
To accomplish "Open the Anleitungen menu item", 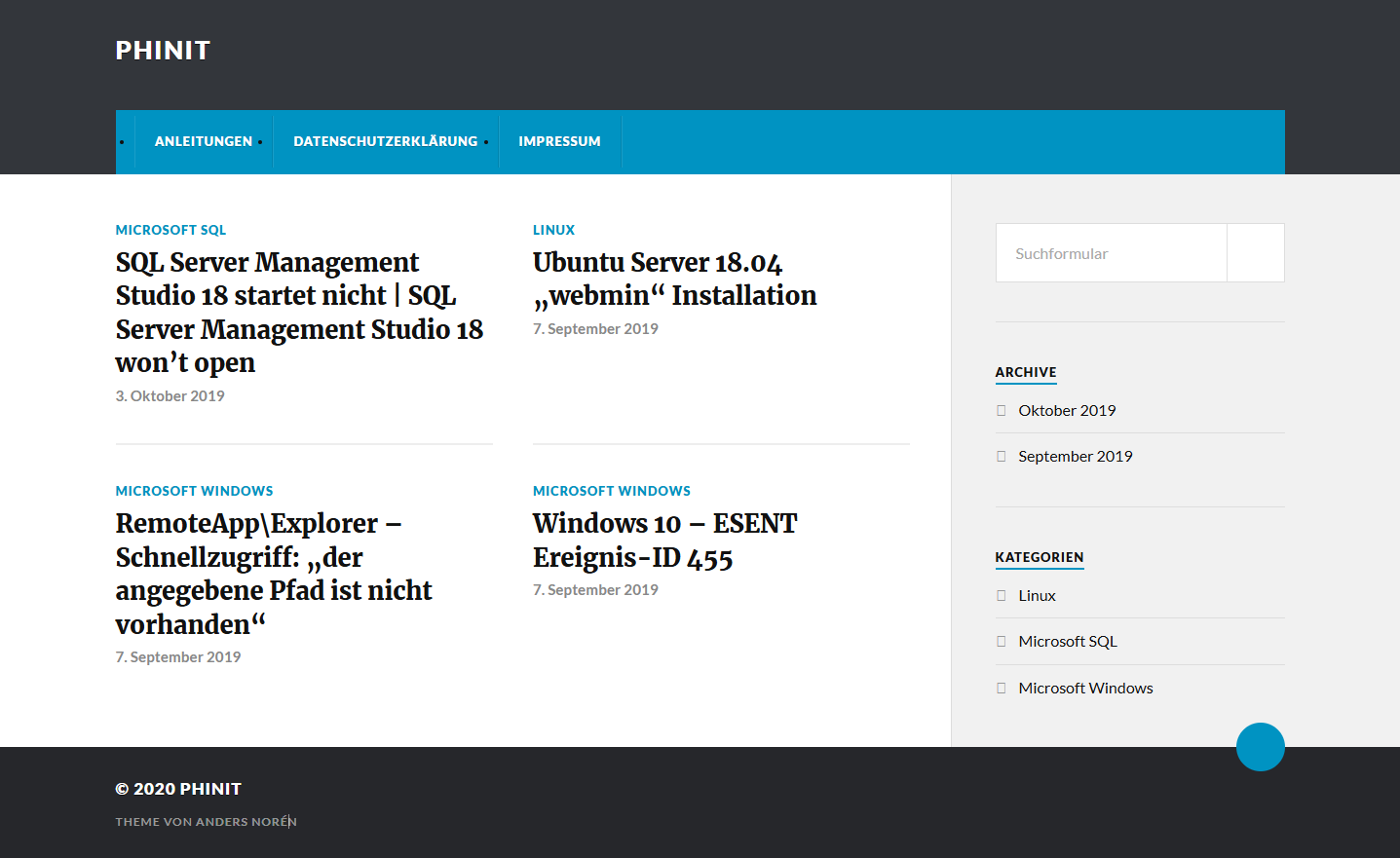I will coord(203,141).
